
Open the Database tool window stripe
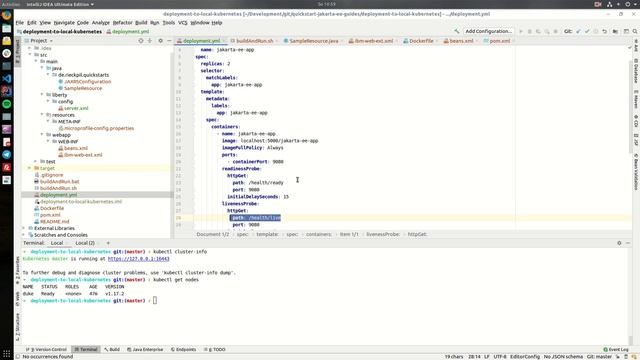click(x=636, y=71)
